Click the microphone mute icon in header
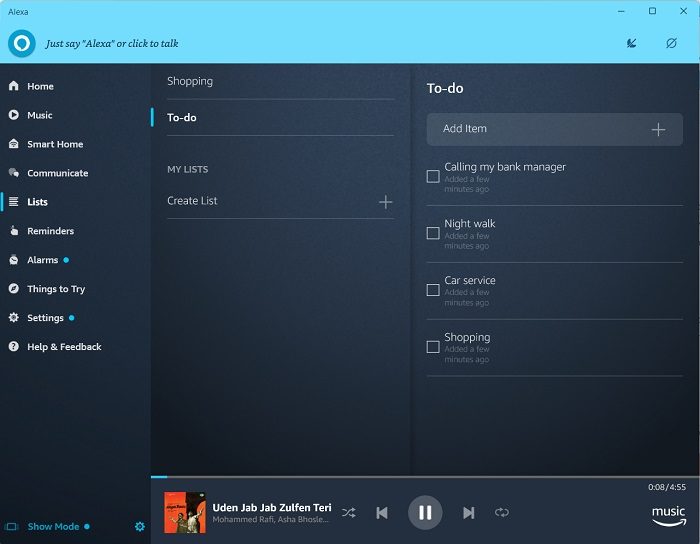The height and width of the screenshot is (544, 700). tap(631, 43)
